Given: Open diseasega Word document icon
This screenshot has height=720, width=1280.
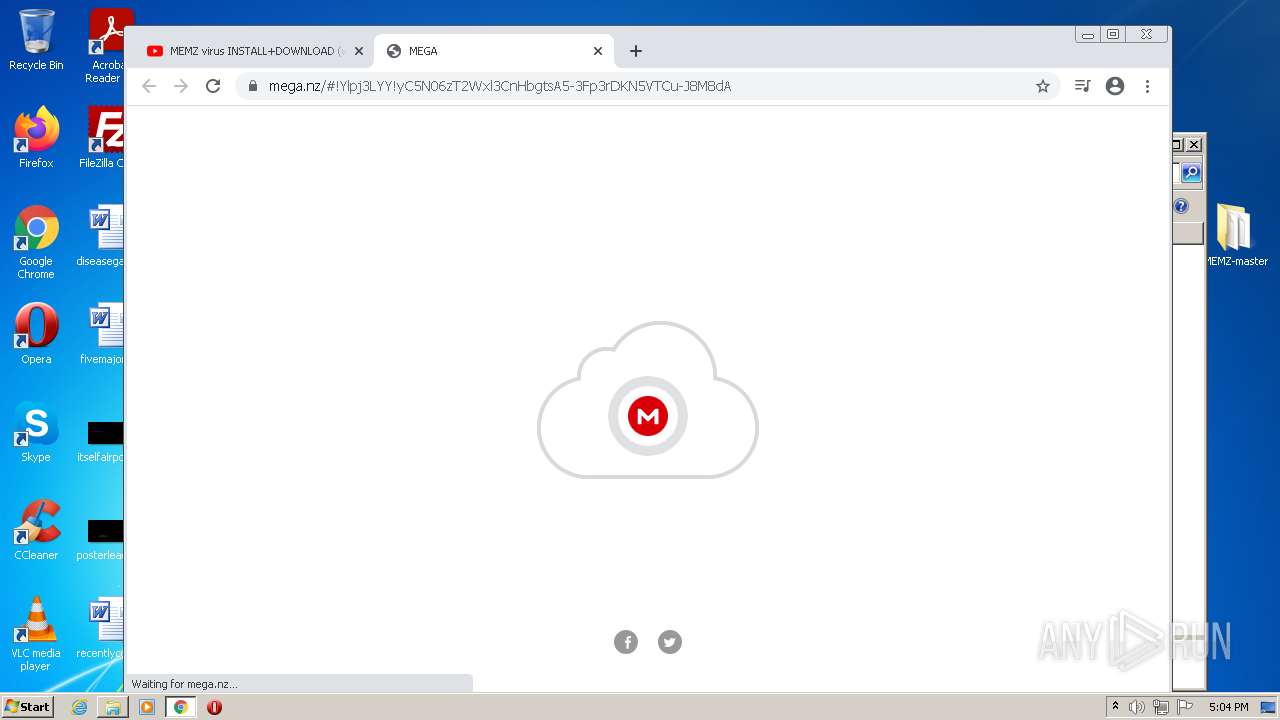Looking at the screenshot, I should click(x=103, y=236).
